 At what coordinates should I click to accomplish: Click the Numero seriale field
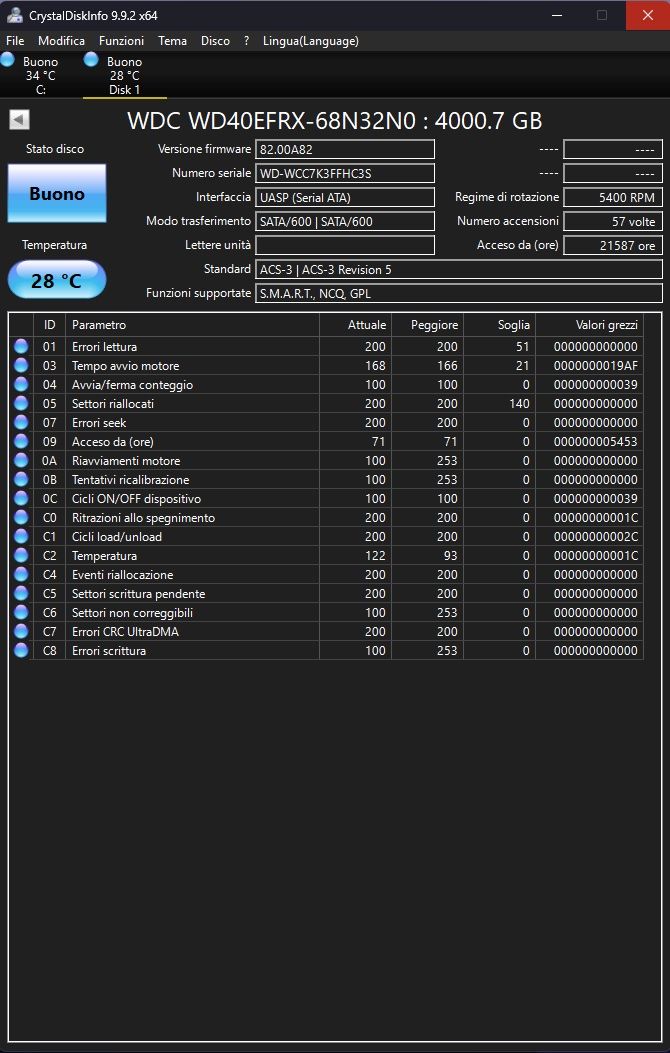coord(345,173)
